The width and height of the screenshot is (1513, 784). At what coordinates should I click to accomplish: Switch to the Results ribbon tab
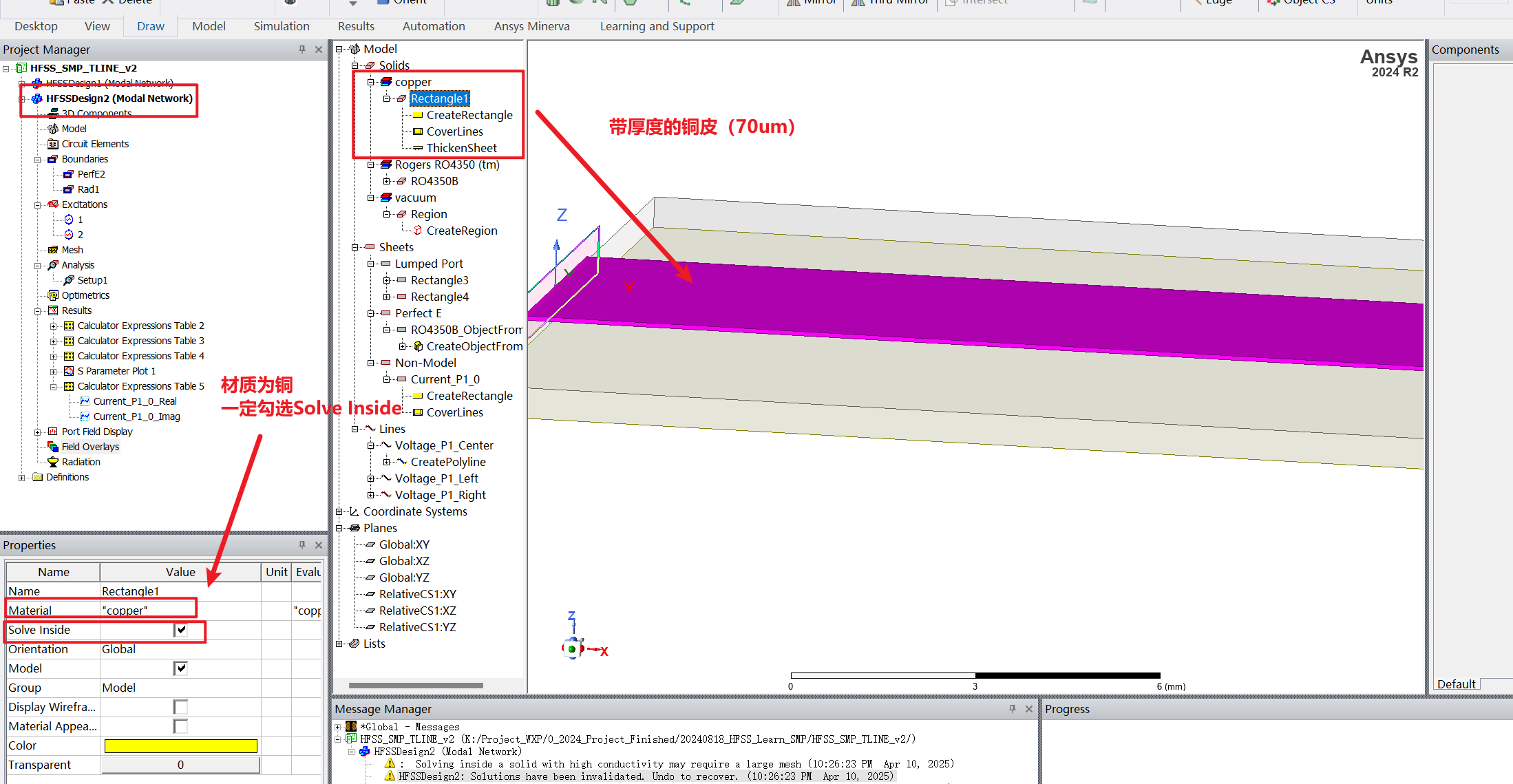pyautogui.click(x=356, y=26)
